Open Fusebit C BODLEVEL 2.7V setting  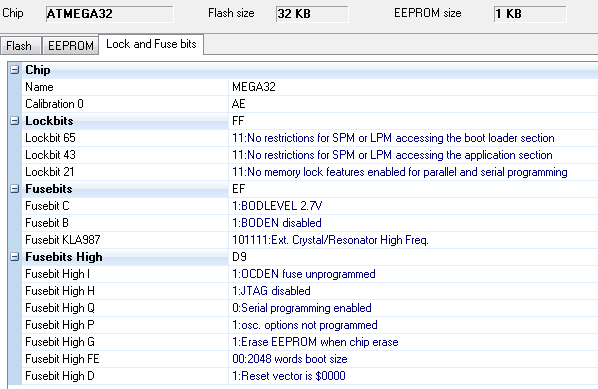[277, 206]
